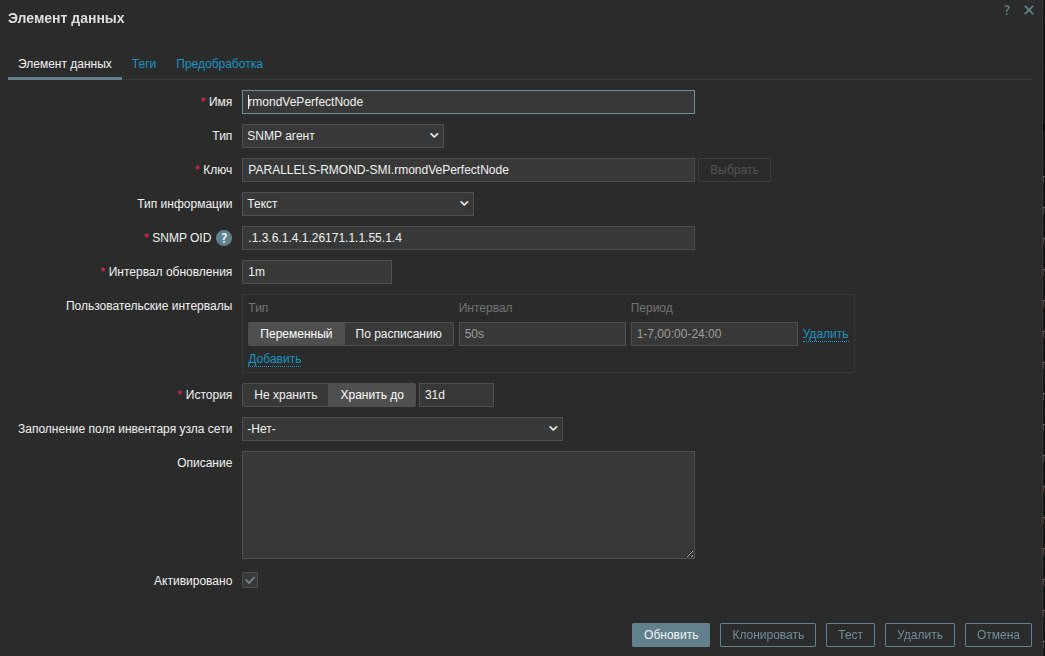Click the Отмена button
This screenshot has height=656, width=1045.
tap(997, 635)
